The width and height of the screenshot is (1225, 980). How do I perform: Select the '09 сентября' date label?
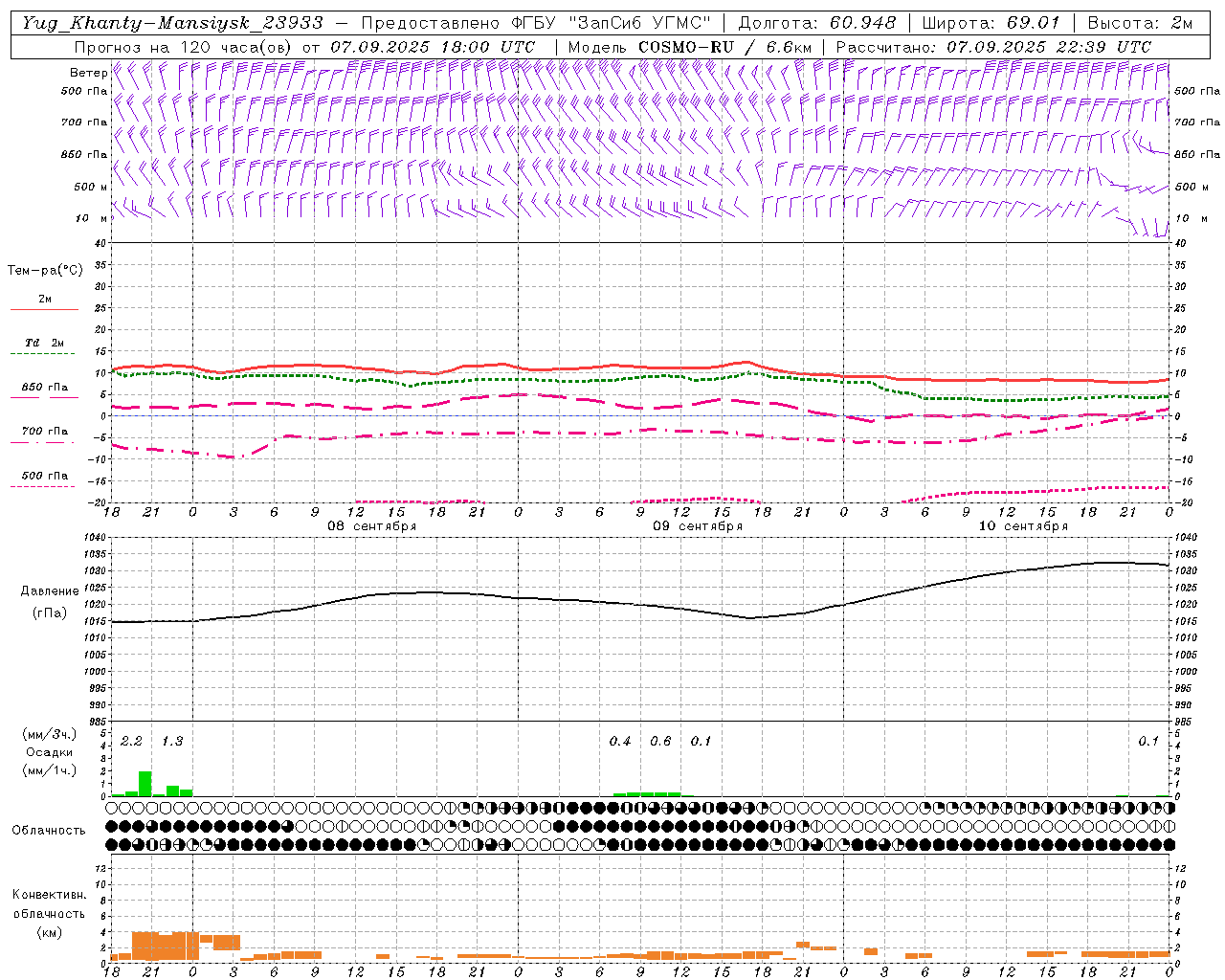pyautogui.click(x=698, y=526)
